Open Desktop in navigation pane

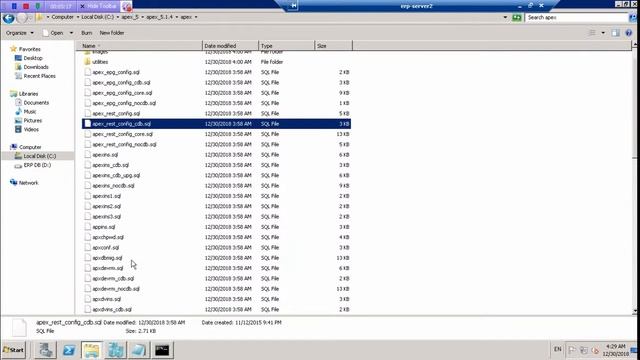coord(33,58)
